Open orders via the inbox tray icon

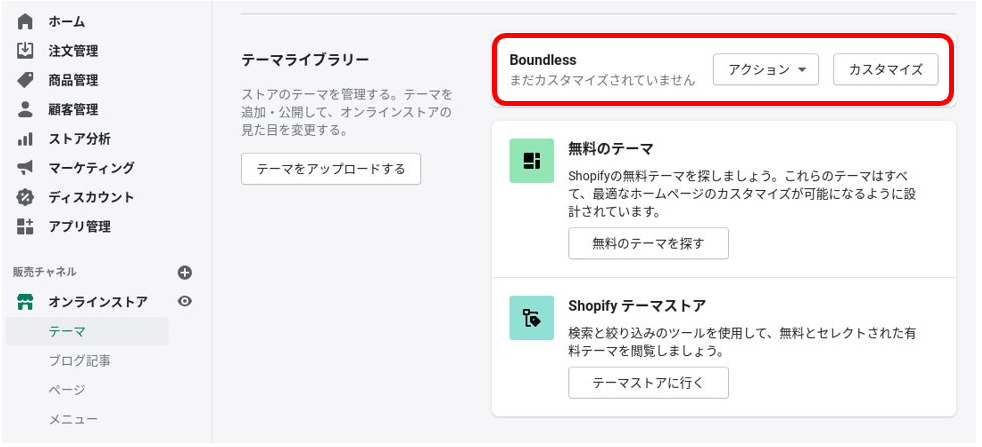(25, 51)
